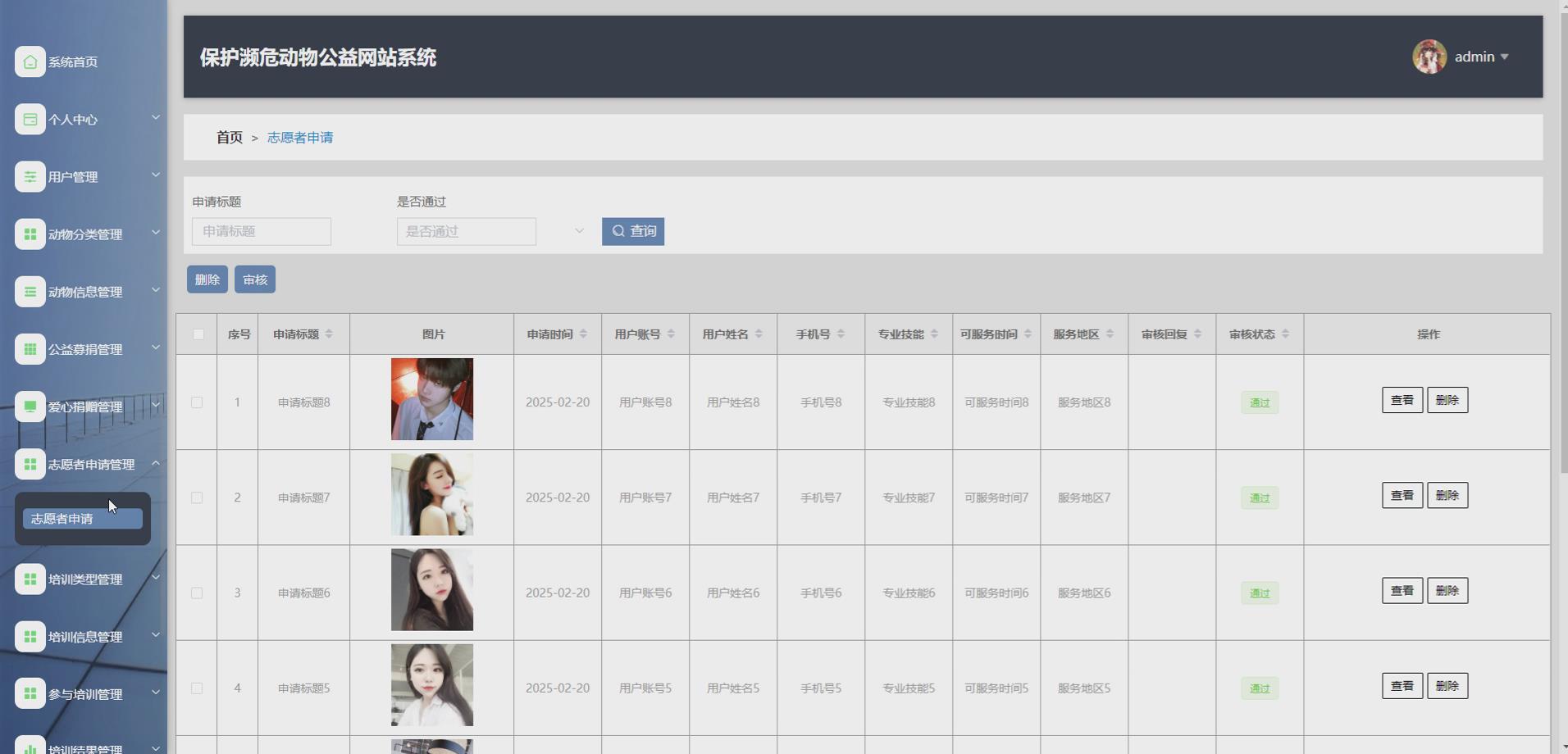
Task: Open the photo thumbnail for 申请标题6
Action: [x=432, y=590]
